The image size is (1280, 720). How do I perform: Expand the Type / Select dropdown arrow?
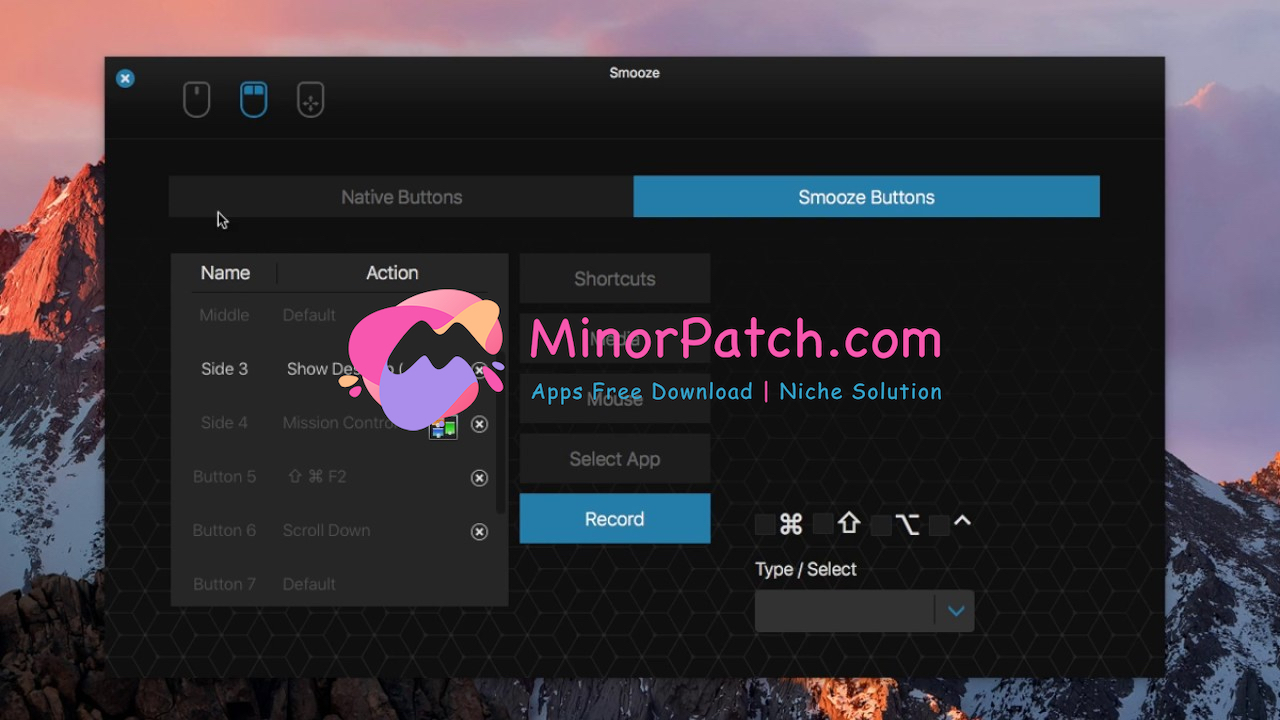[x=955, y=611]
